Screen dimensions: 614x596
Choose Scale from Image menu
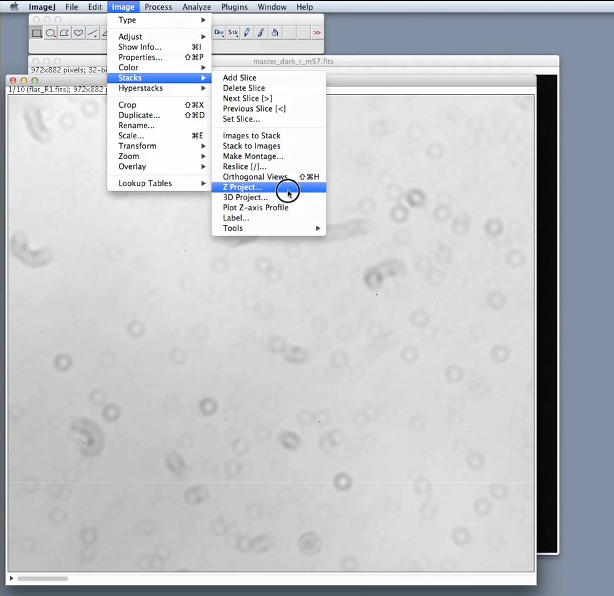point(159,135)
